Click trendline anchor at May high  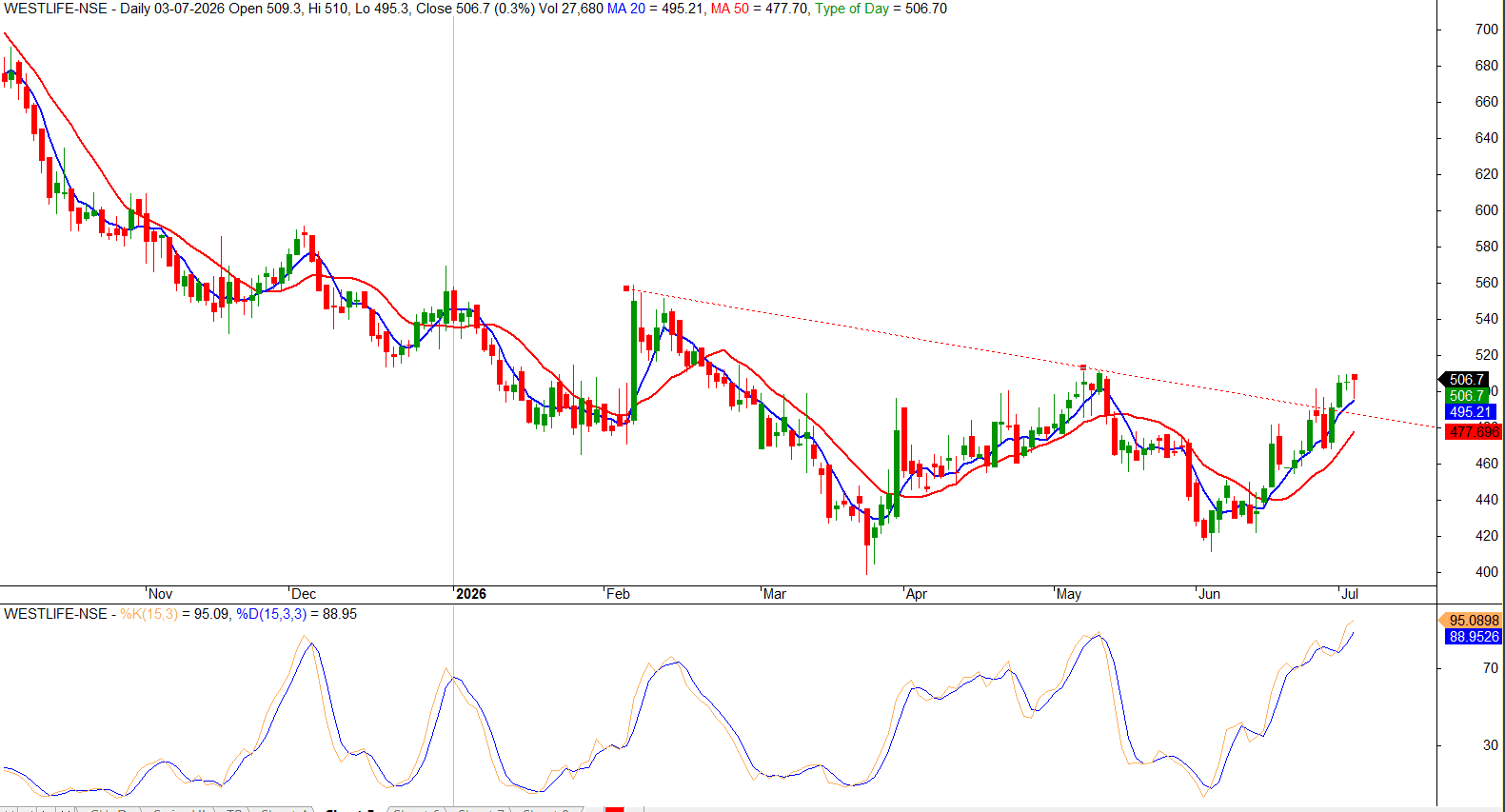[1083, 367]
